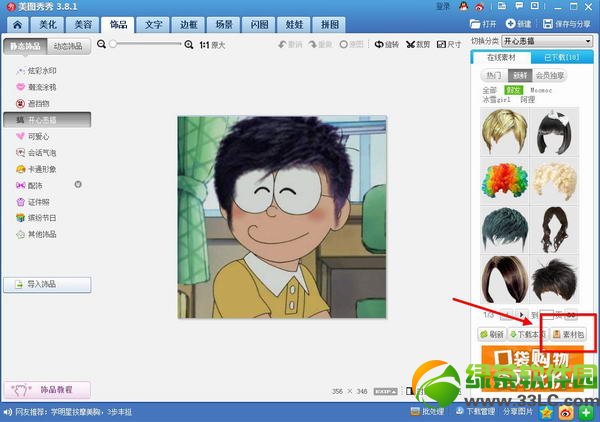600x422 pixels.
Task: Open 导入饰品 import accessories
Action: click(47, 284)
